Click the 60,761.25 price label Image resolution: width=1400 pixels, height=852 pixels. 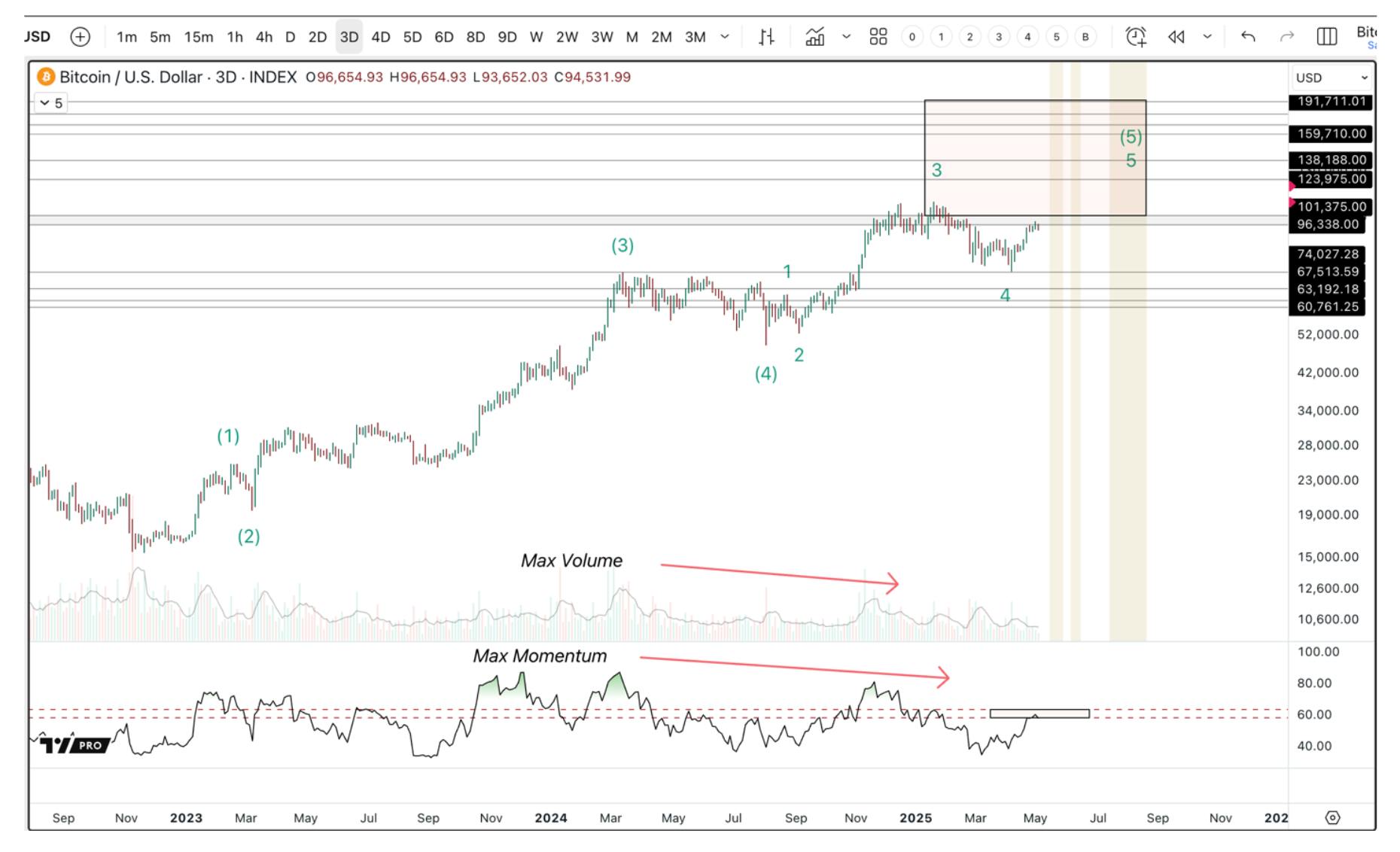click(x=1327, y=307)
